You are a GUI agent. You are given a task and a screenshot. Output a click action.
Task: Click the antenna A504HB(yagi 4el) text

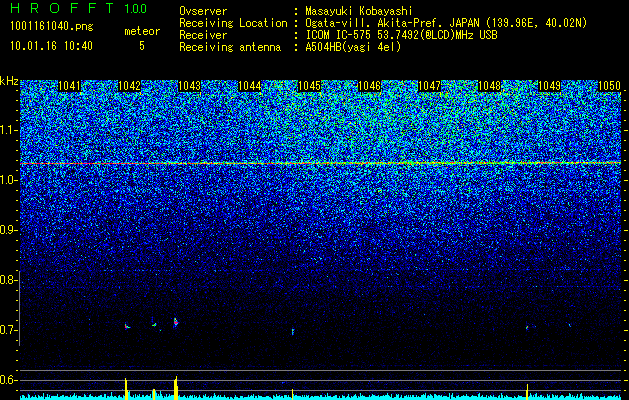[353, 47]
